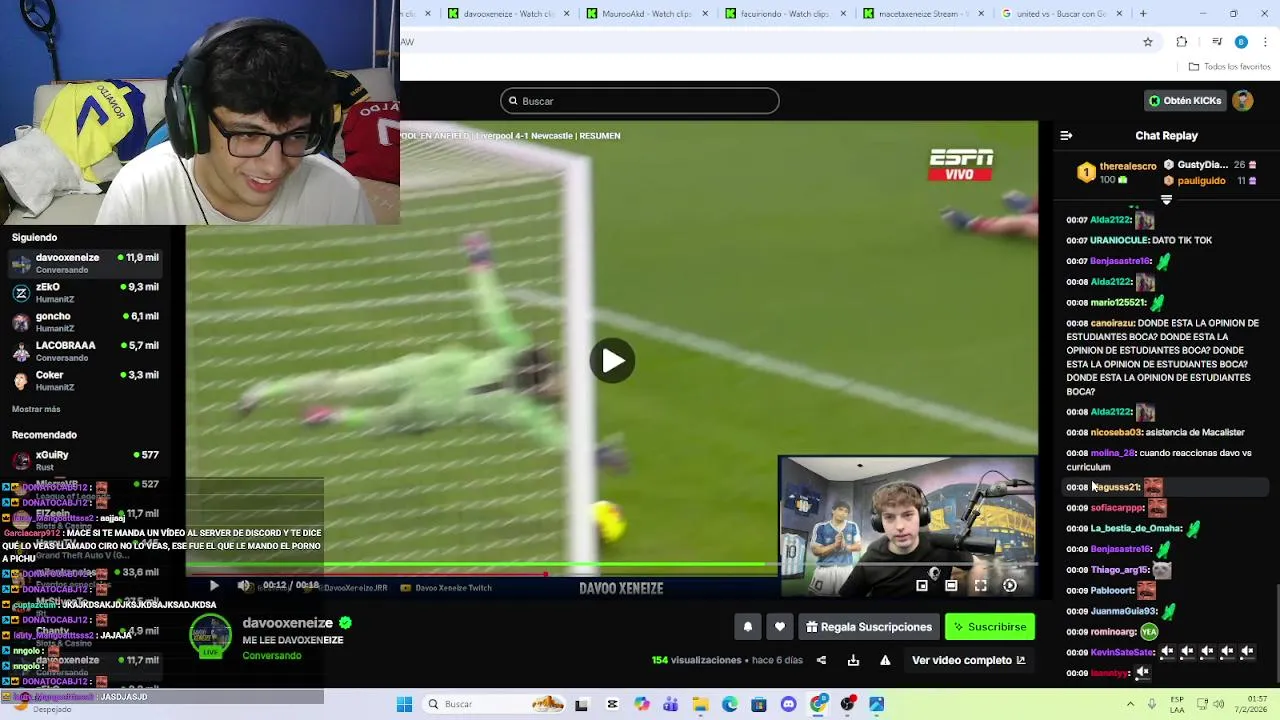1280x720 pixels.
Task: Open the tray microphone indicator
Action: [x=1152, y=704]
